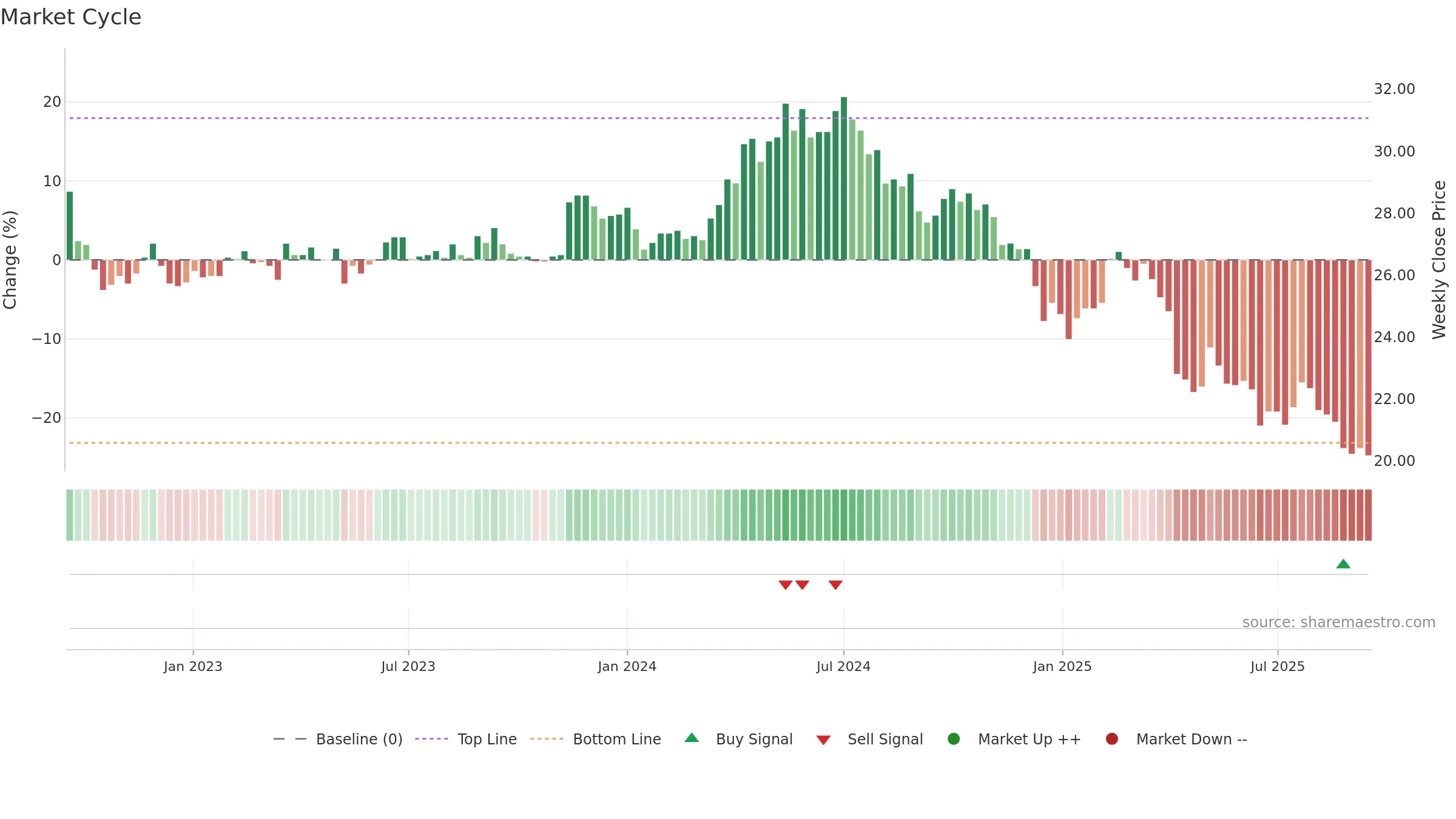Viewport: 1456px width, 819px height.
Task: Click the Buy Signal legend label
Action: click(x=754, y=739)
